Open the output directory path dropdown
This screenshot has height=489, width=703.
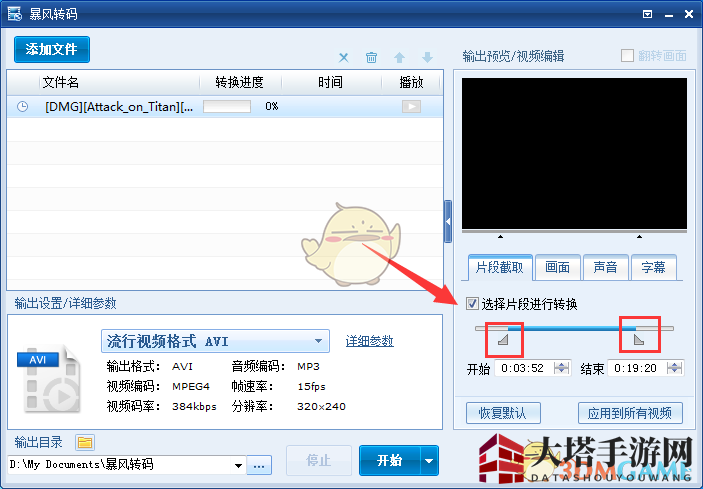coord(238,465)
